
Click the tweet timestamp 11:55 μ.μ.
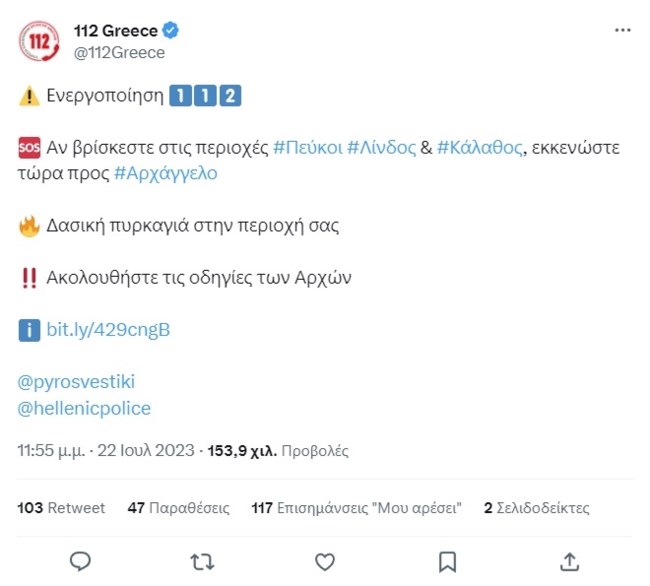click(50, 451)
